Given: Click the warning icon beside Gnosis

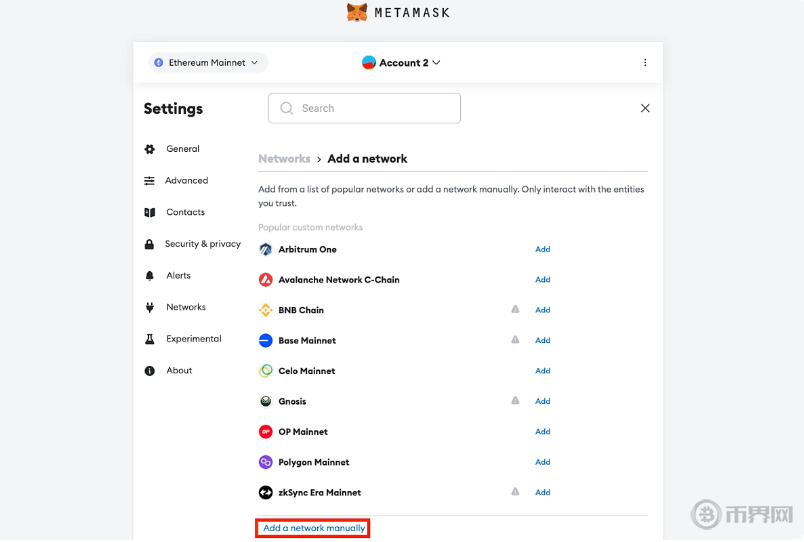Looking at the screenshot, I should pyautogui.click(x=515, y=401).
